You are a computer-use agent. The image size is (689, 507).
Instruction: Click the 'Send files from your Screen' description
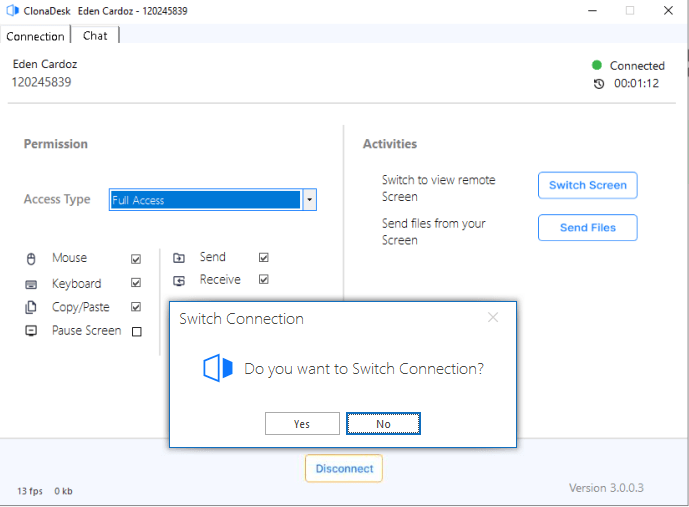pyautogui.click(x=434, y=232)
